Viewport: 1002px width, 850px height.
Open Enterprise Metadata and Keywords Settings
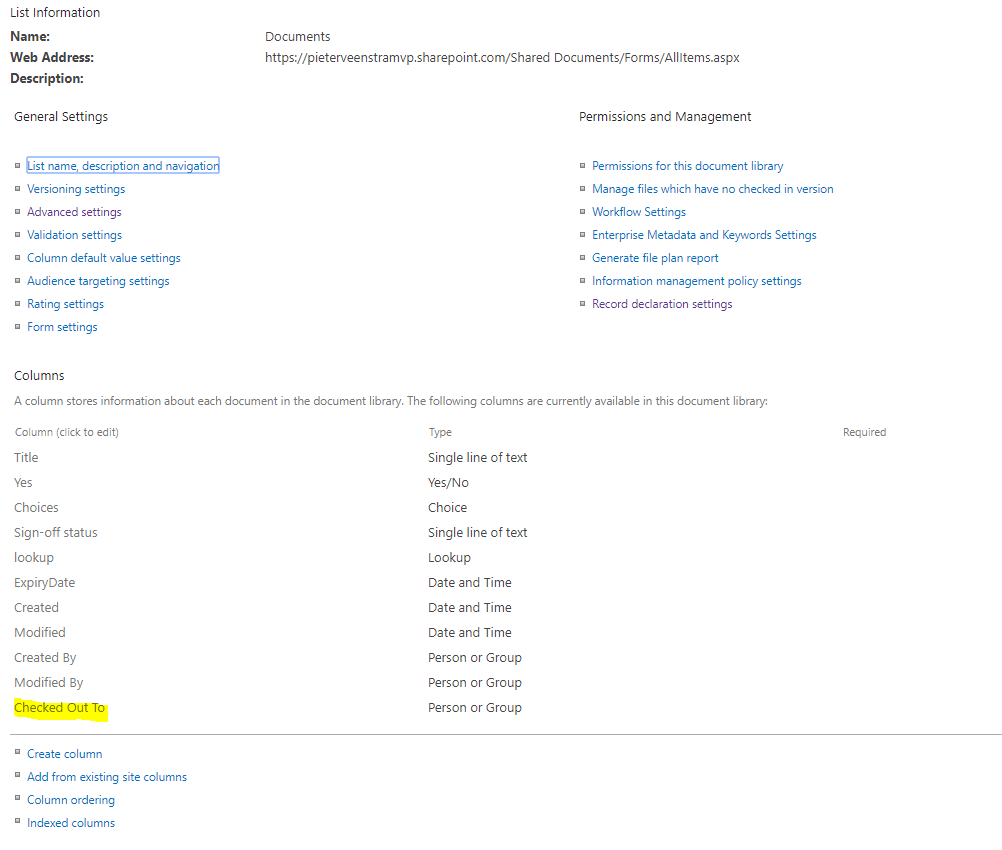(704, 235)
